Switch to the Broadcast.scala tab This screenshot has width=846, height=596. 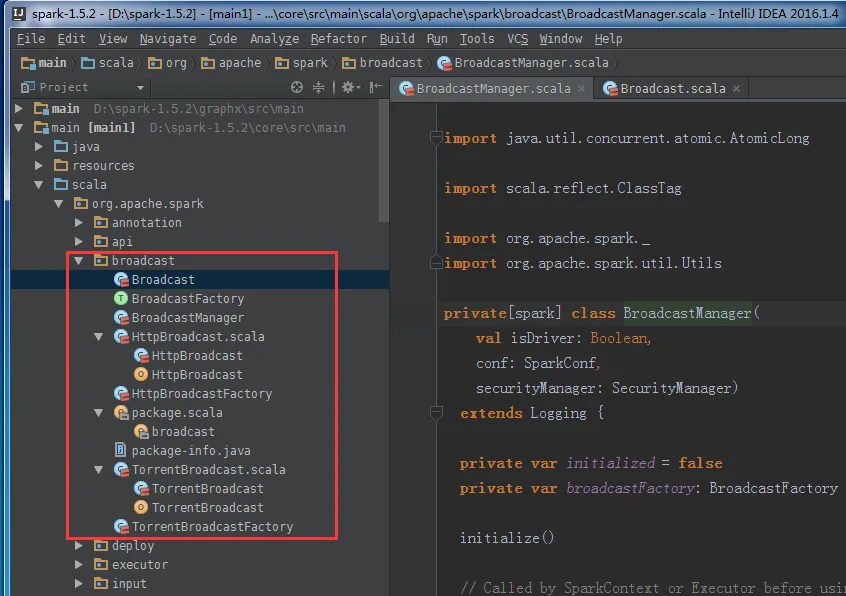(x=672, y=88)
